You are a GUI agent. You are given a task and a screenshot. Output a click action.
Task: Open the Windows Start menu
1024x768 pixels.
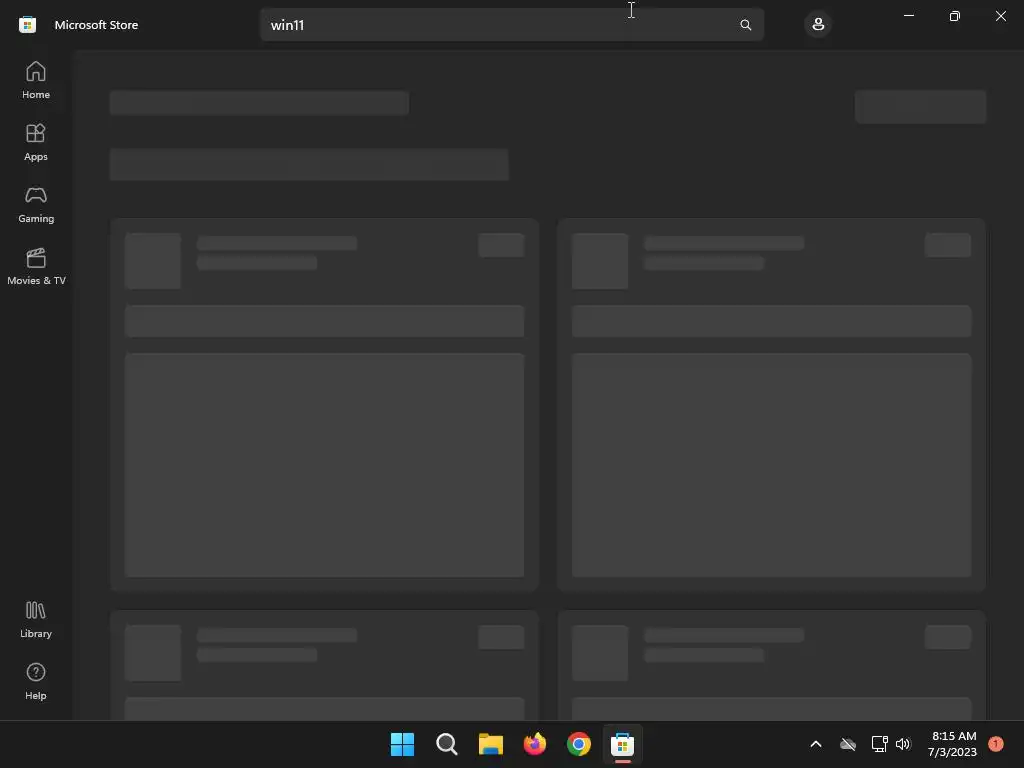point(402,744)
